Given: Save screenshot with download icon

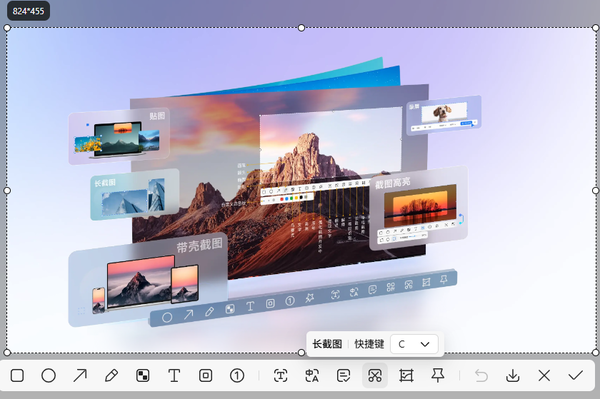Looking at the screenshot, I should click(512, 376).
